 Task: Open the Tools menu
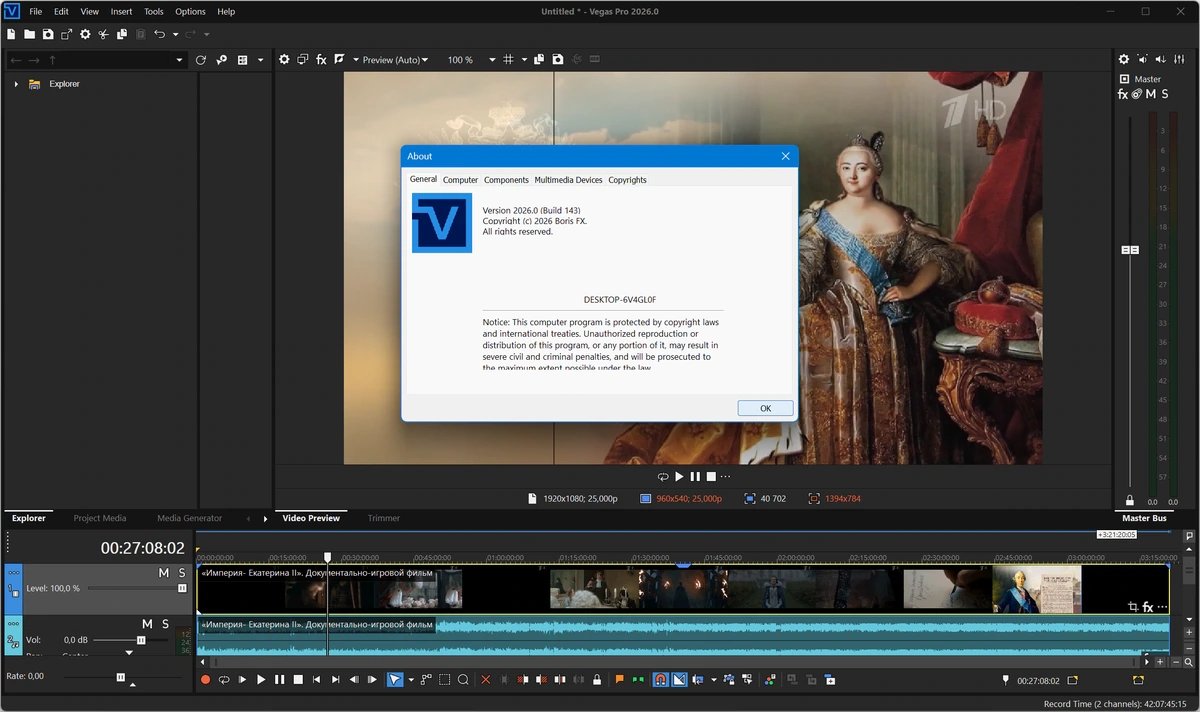coord(153,12)
